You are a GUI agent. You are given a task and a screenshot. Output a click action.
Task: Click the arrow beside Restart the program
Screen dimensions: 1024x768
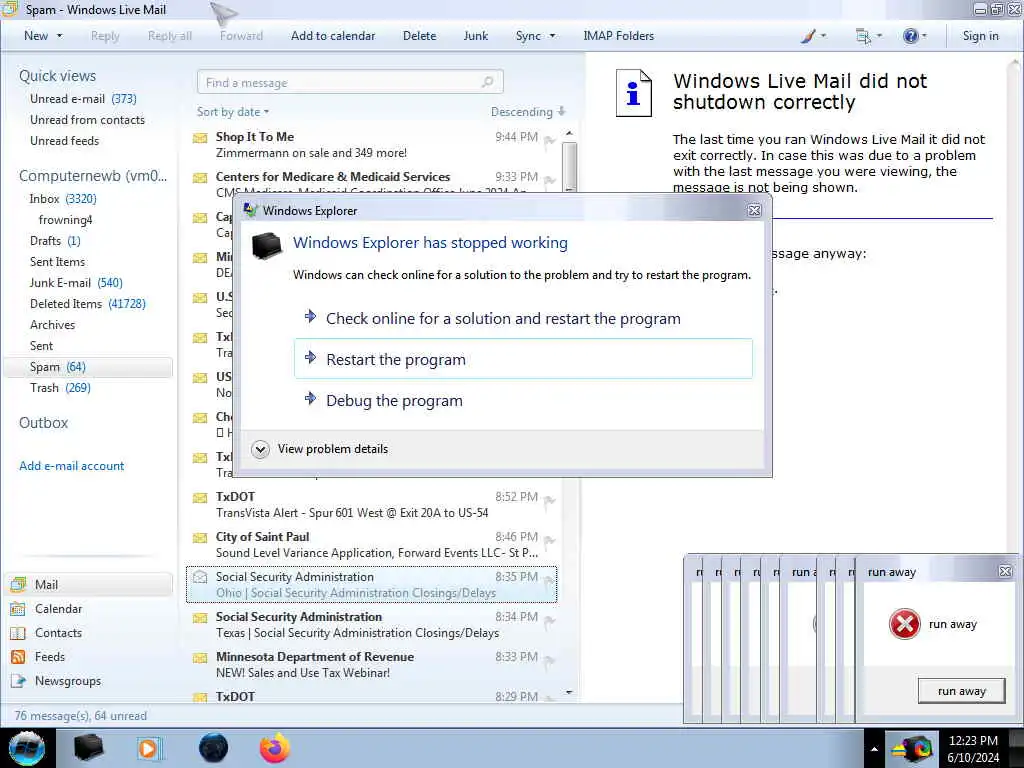tap(311, 358)
